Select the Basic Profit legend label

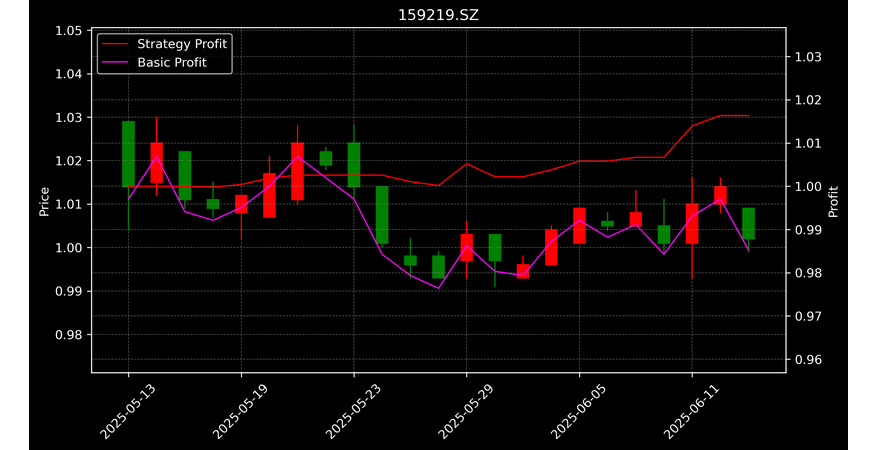[172, 62]
